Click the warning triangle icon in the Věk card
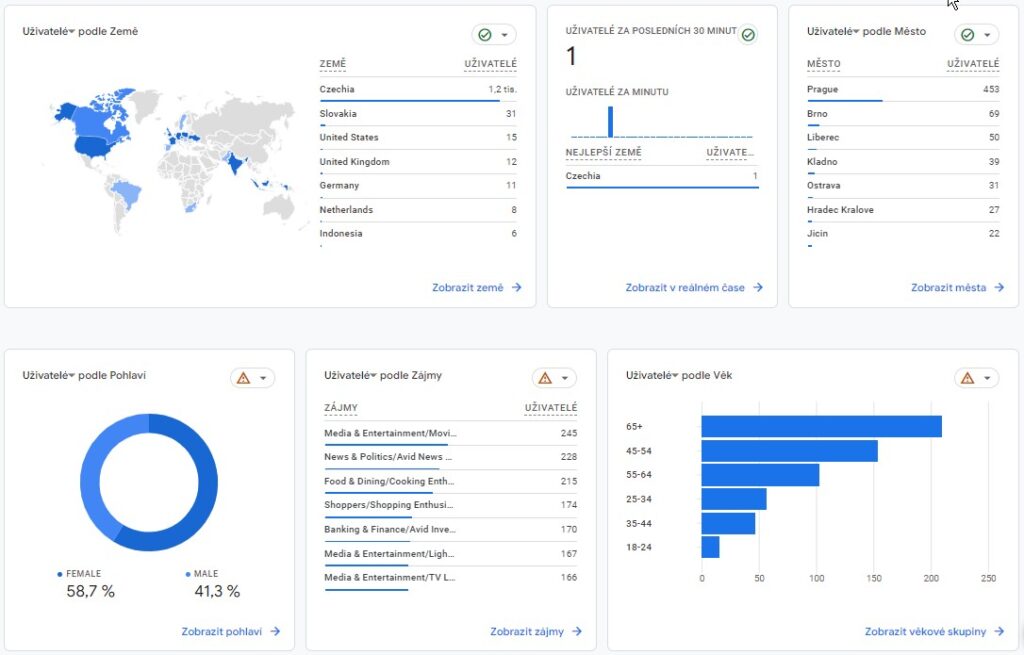 (x=967, y=378)
